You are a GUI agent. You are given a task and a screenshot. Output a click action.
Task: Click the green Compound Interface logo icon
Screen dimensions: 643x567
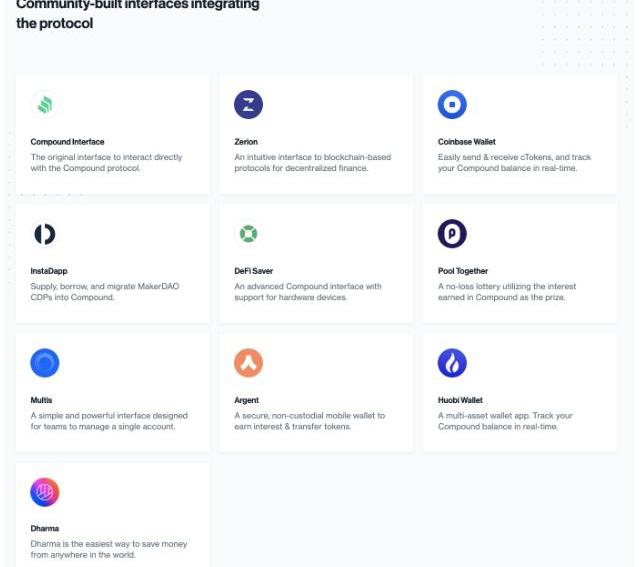click(x=45, y=105)
